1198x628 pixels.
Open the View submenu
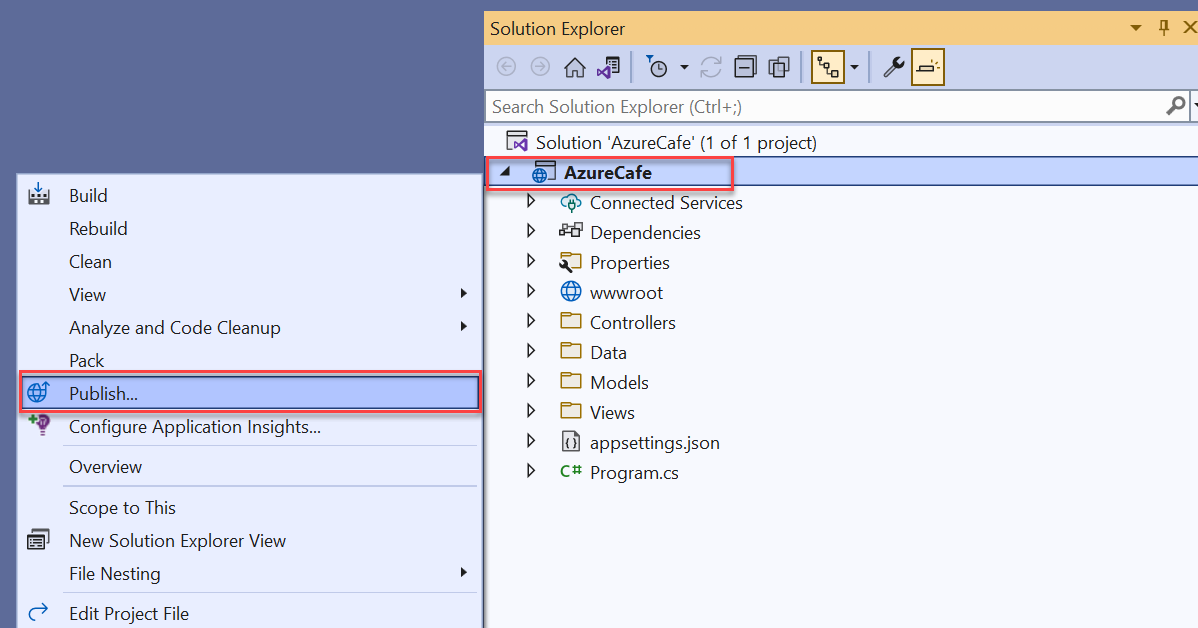pos(250,294)
